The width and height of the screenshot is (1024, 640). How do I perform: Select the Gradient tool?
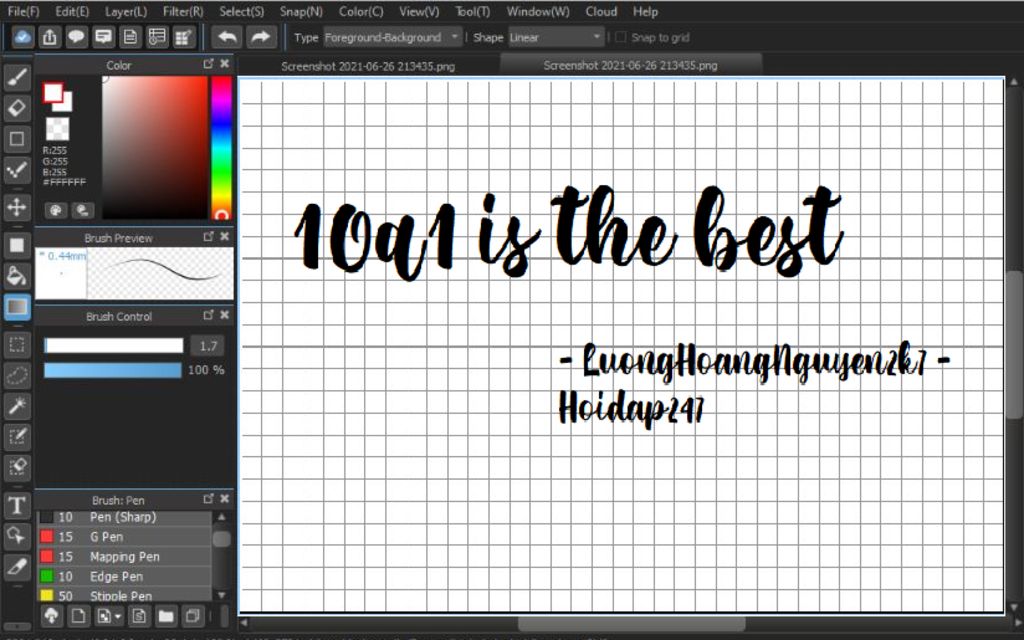[17, 307]
